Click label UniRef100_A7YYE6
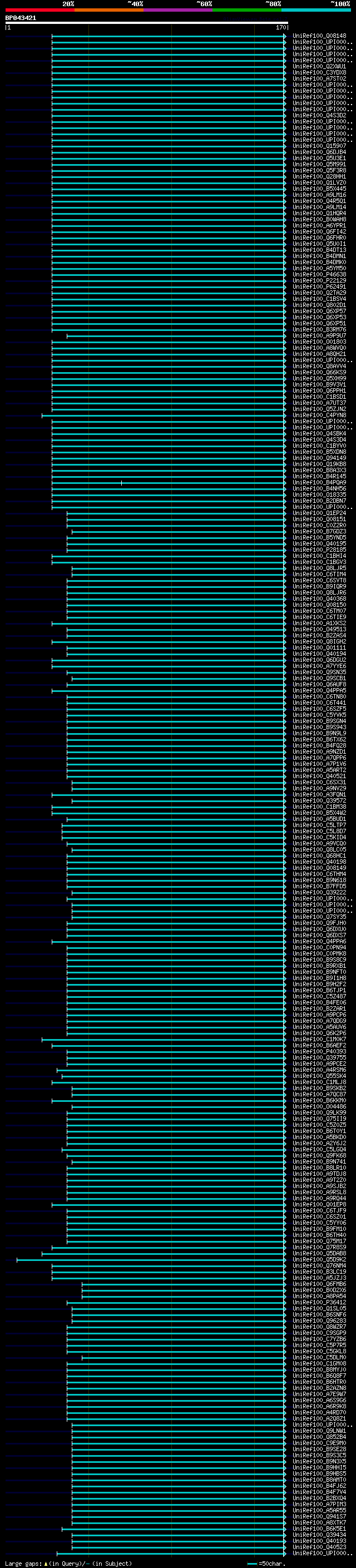This screenshot has height=1568, width=356. (x=319, y=666)
